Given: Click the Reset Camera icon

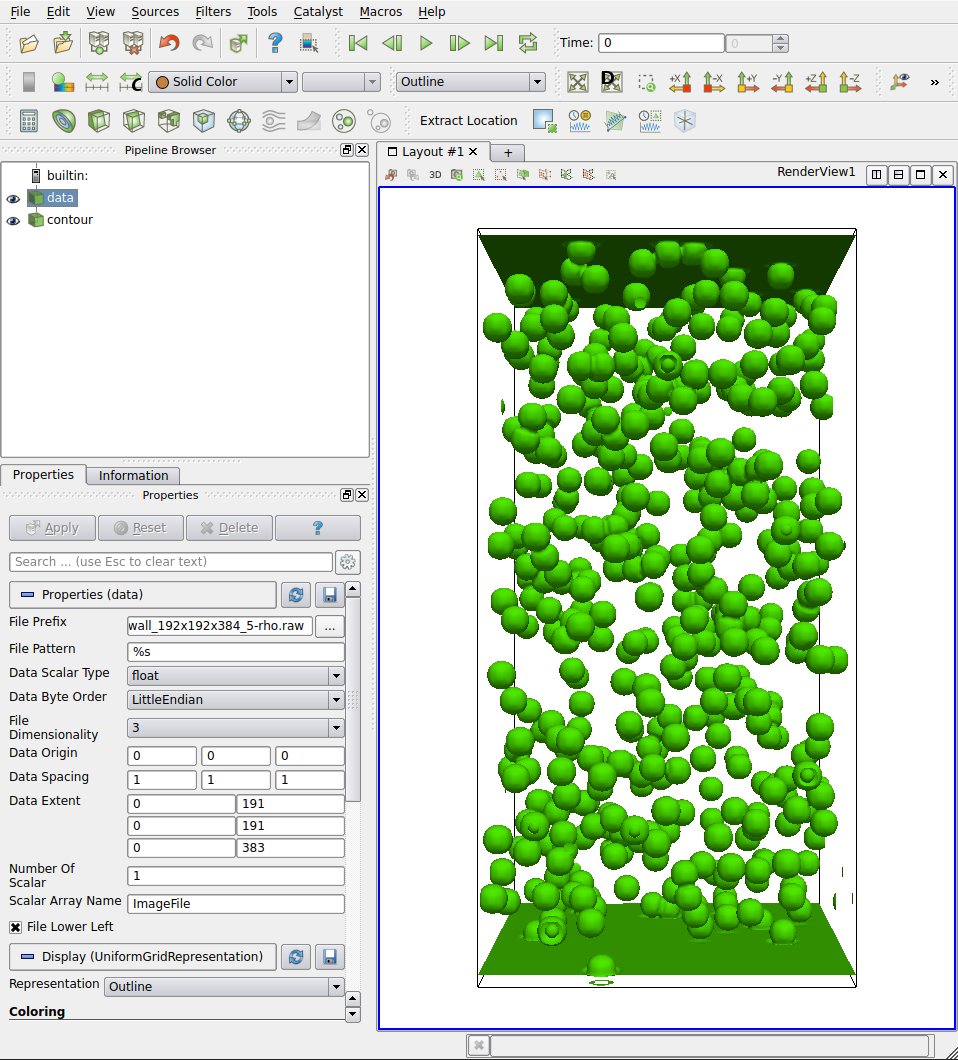Looking at the screenshot, I should (577, 82).
